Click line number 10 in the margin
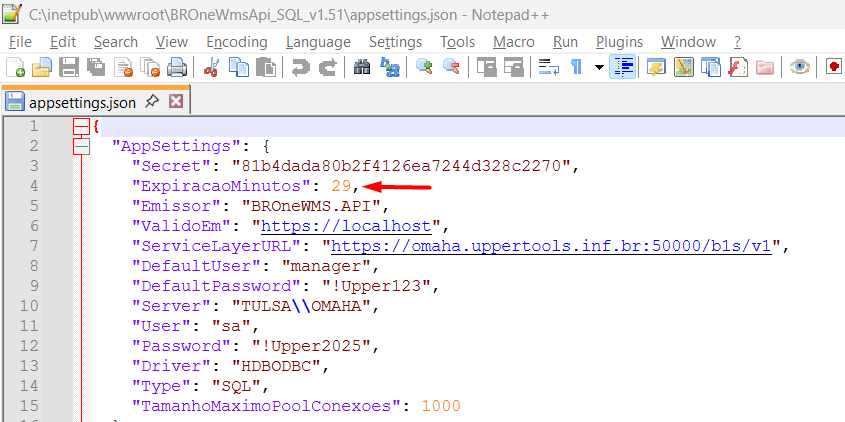 pyautogui.click(x=30, y=306)
